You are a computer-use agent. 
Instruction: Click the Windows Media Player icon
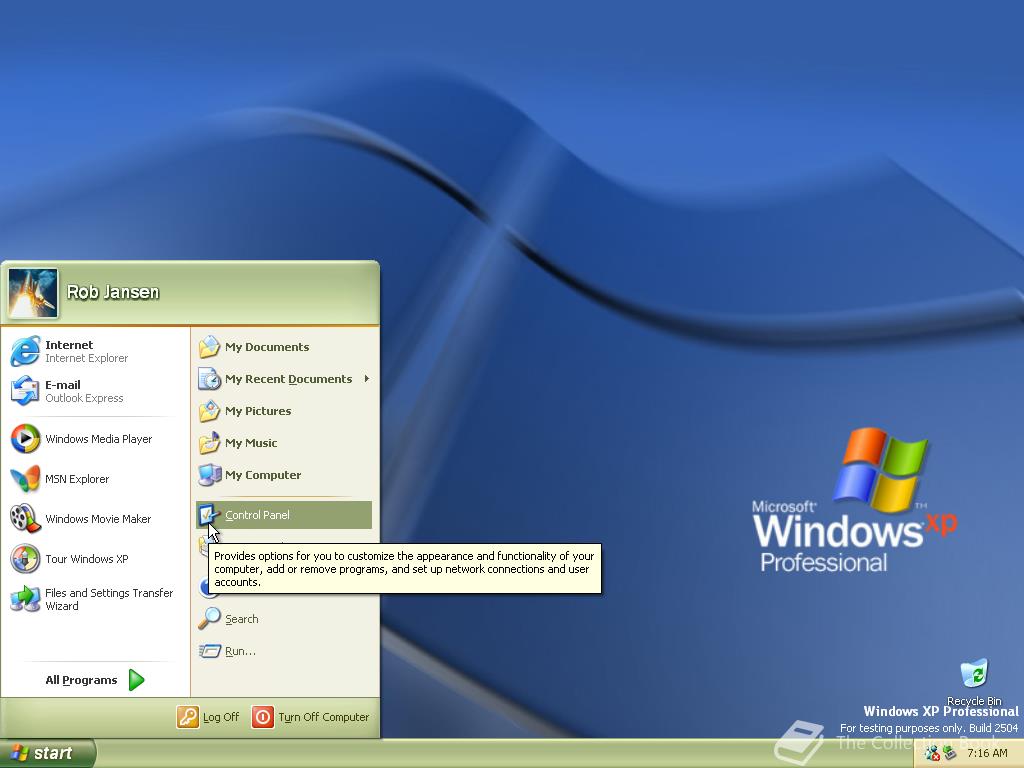25,439
